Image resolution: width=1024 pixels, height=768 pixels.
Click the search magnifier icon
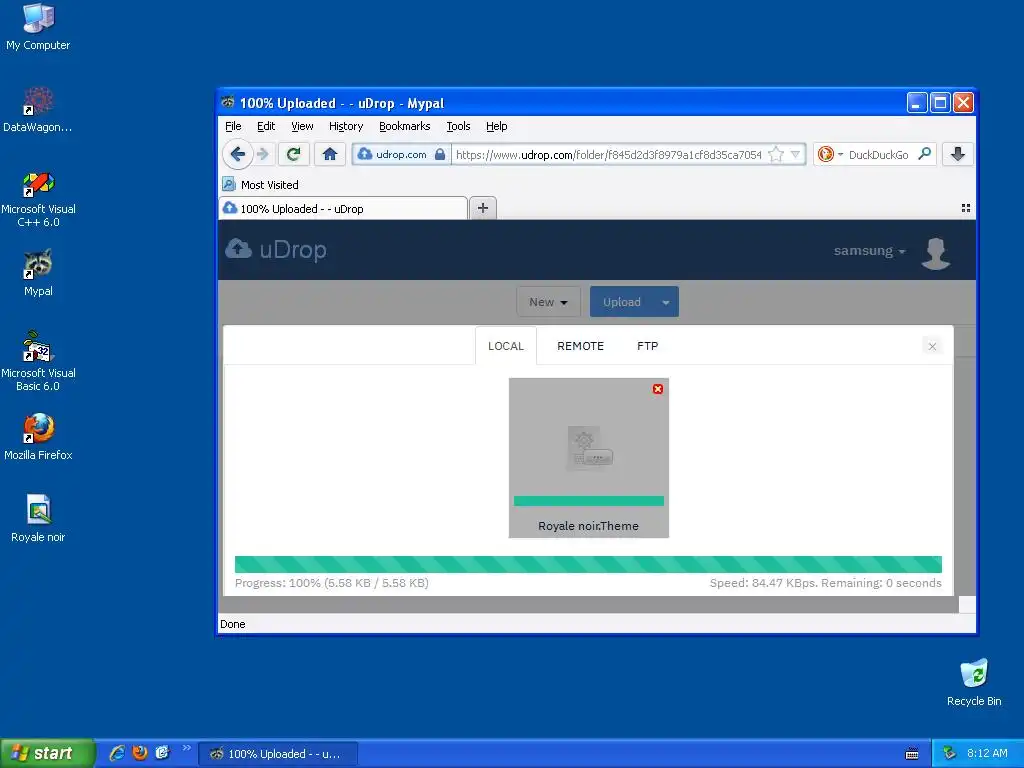click(924, 154)
